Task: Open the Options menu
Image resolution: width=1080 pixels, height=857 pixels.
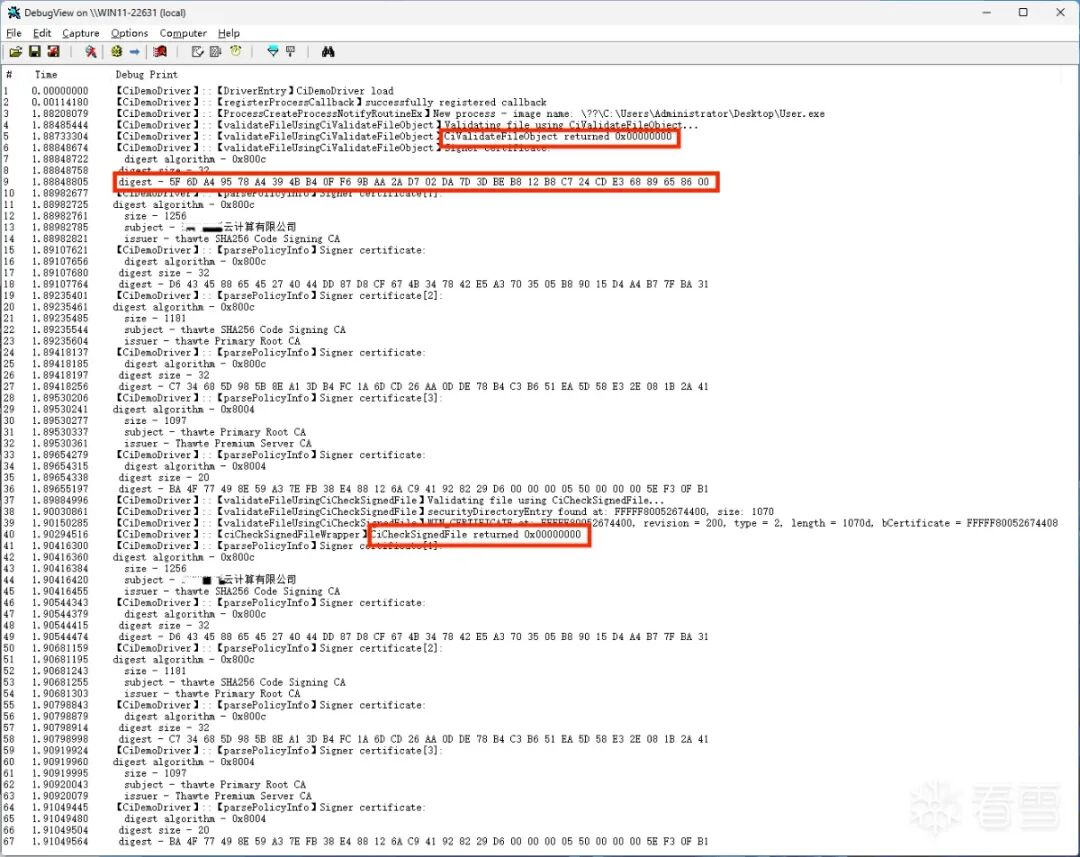Action: (129, 33)
